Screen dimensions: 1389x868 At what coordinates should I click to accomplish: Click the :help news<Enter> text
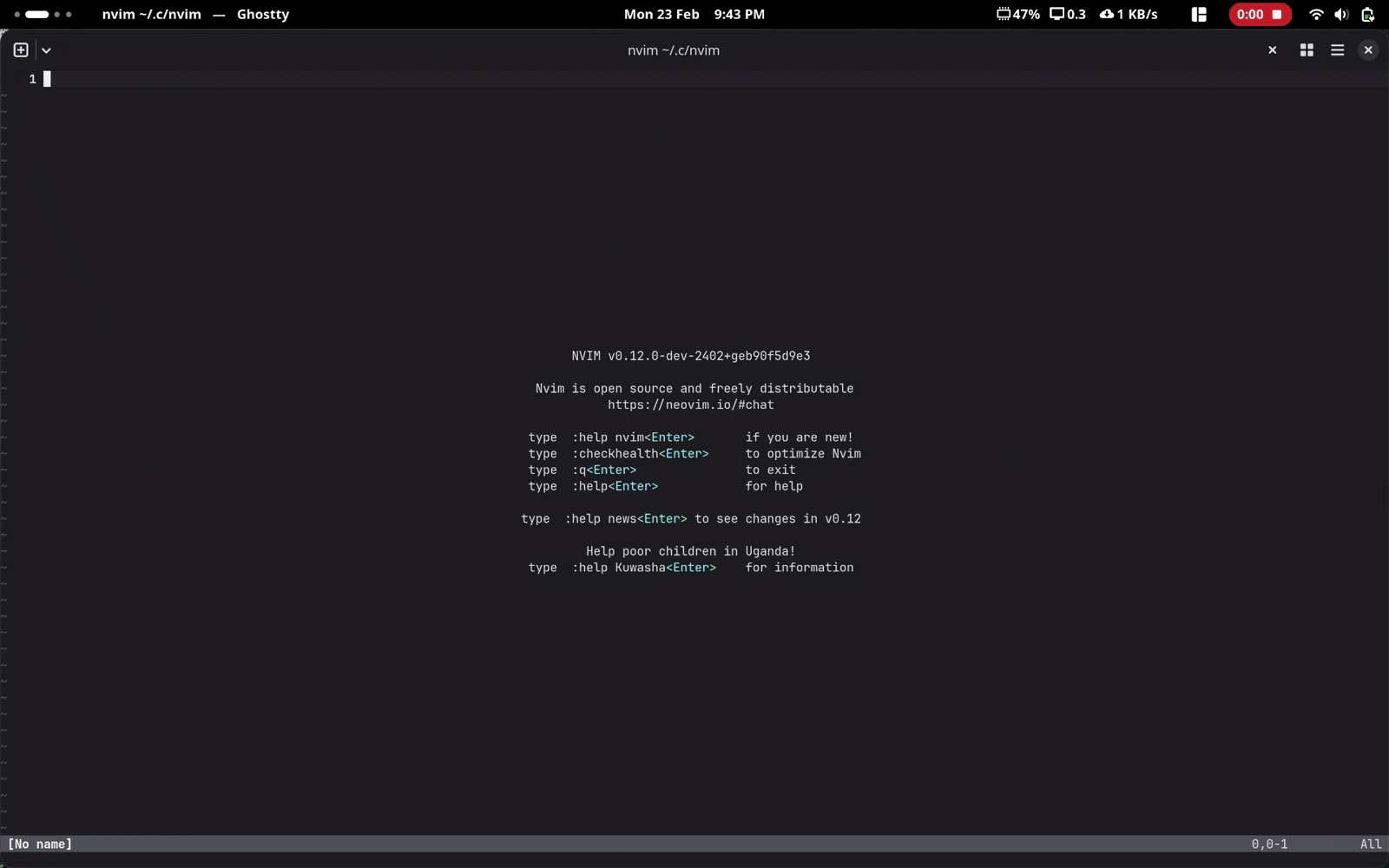point(626,519)
